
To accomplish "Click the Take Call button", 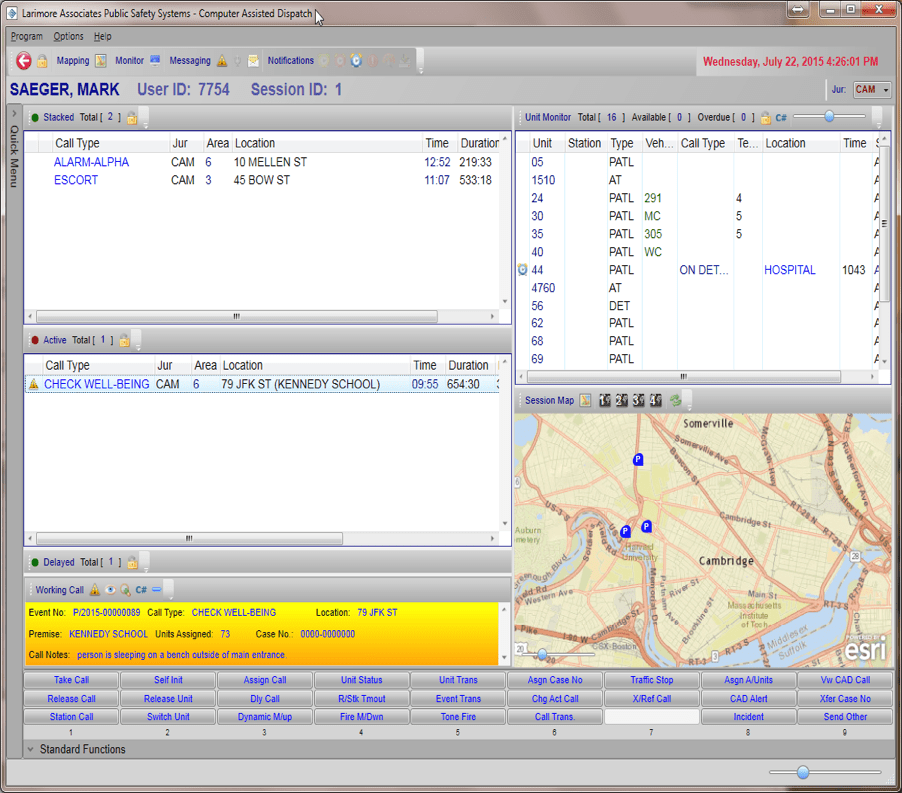I will pyautogui.click(x=70, y=679).
